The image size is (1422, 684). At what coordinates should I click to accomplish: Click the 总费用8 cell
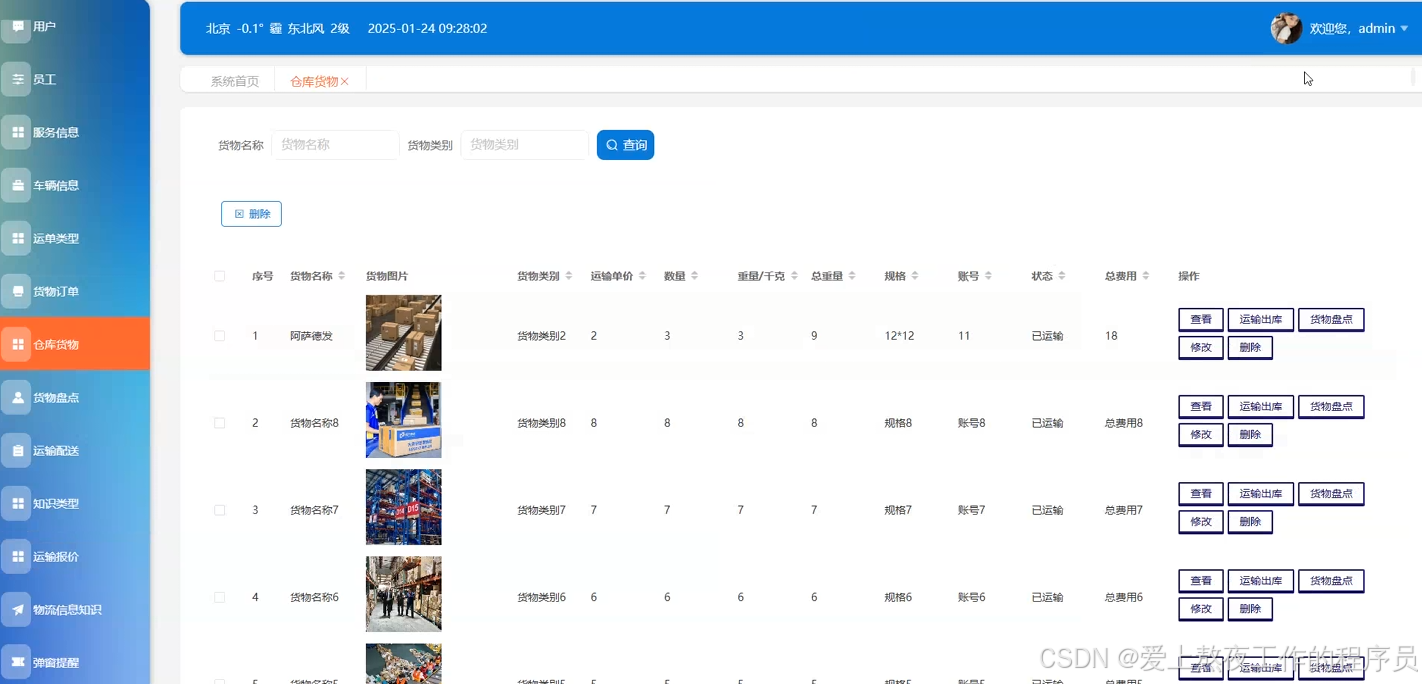[1124, 423]
